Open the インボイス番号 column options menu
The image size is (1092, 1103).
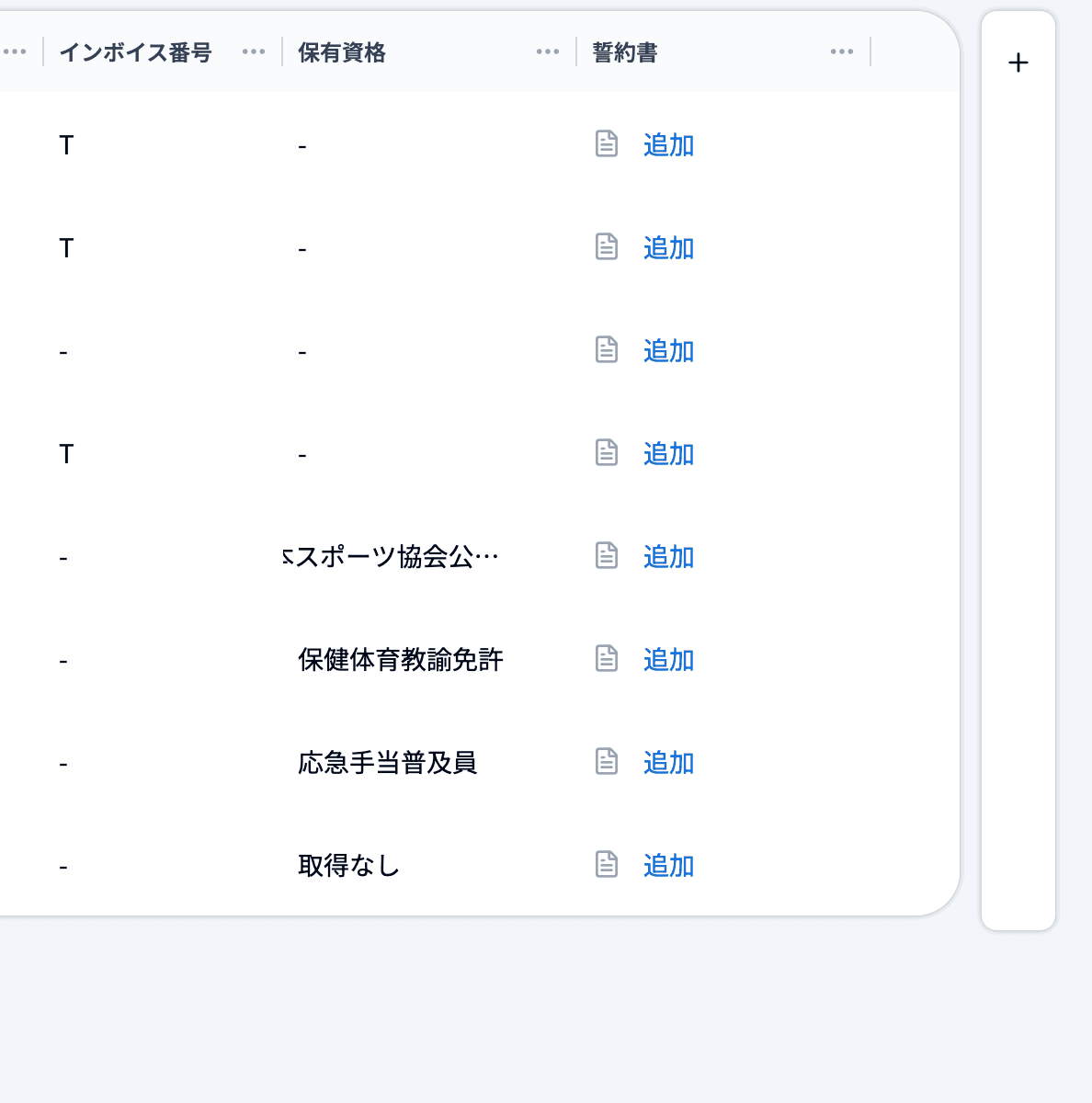click(x=254, y=52)
